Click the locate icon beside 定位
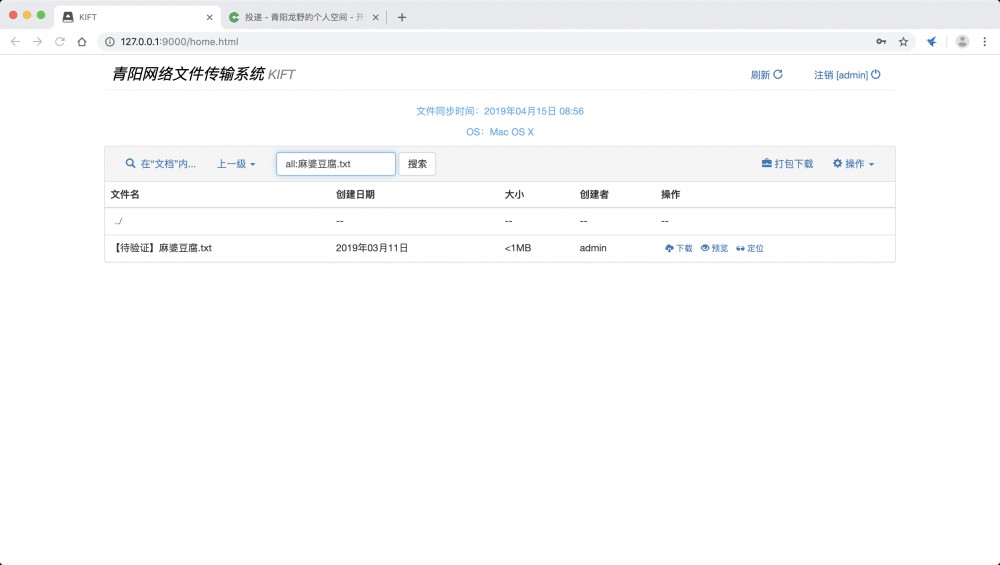Image resolution: width=1000 pixels, height=565 pixels. point(740,248)
